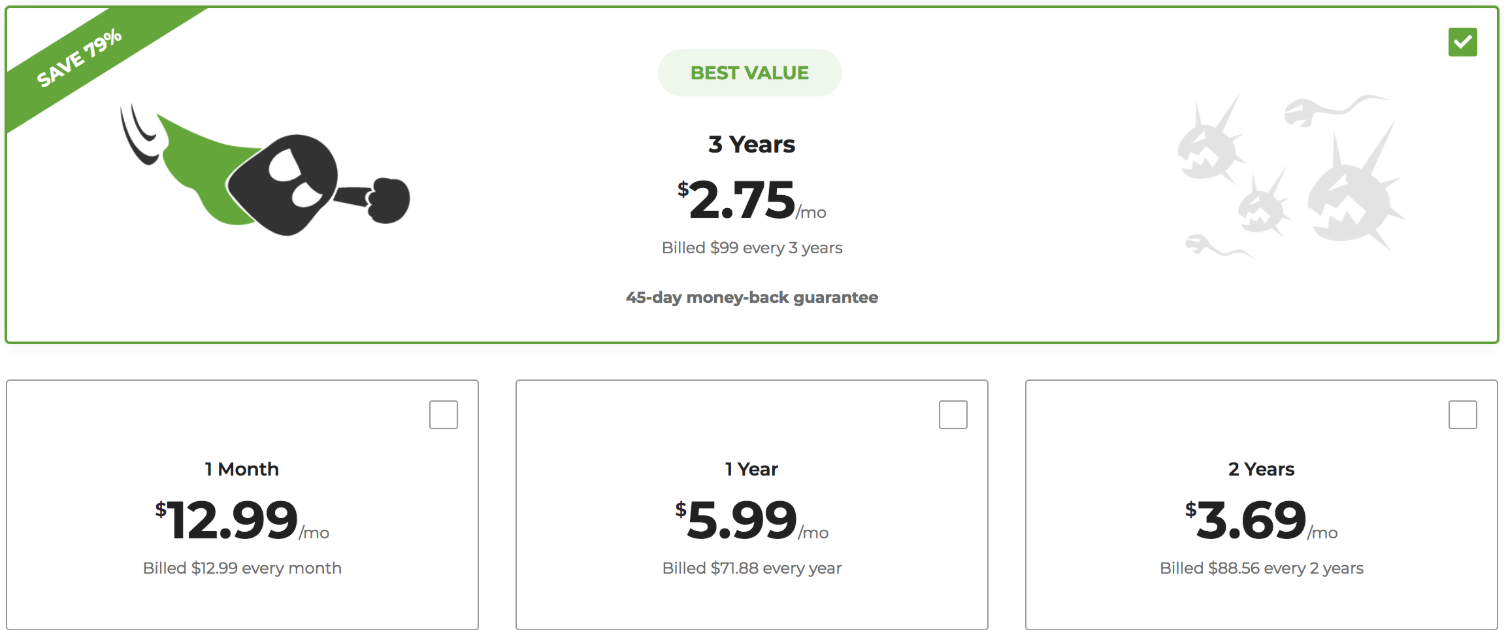Click the $5.99/mo price

pyautogui.click(x=752, y=520)
